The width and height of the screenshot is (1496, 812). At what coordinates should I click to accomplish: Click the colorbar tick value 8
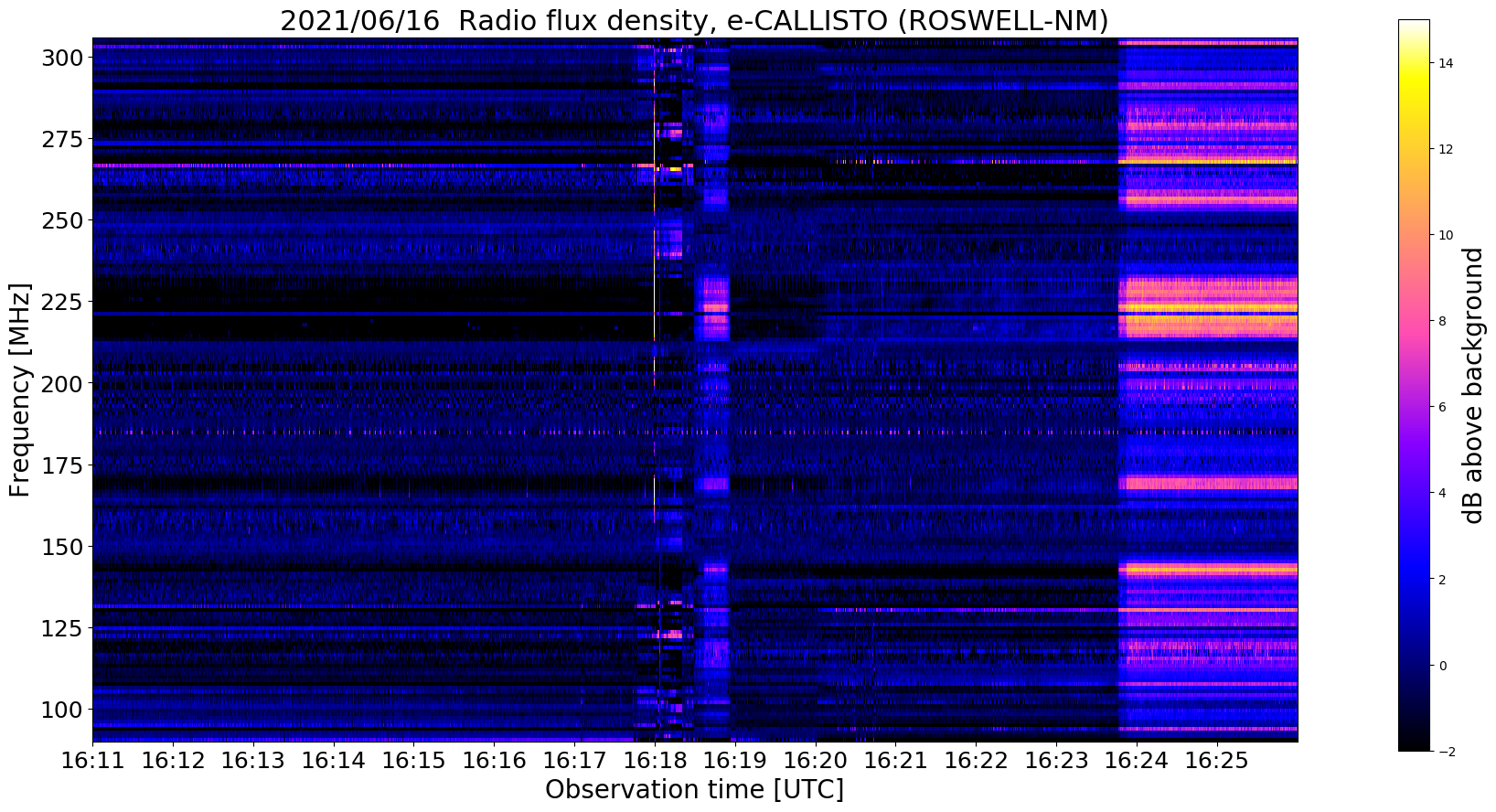1443,321
